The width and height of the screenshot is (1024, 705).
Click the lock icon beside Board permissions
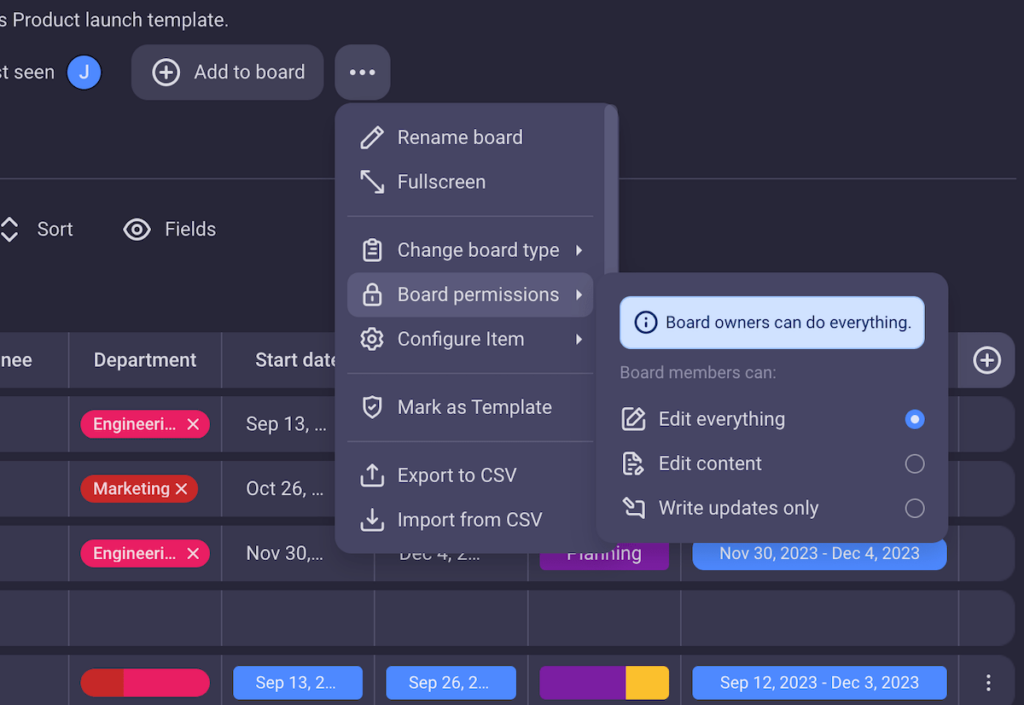[x=372, y=294]
